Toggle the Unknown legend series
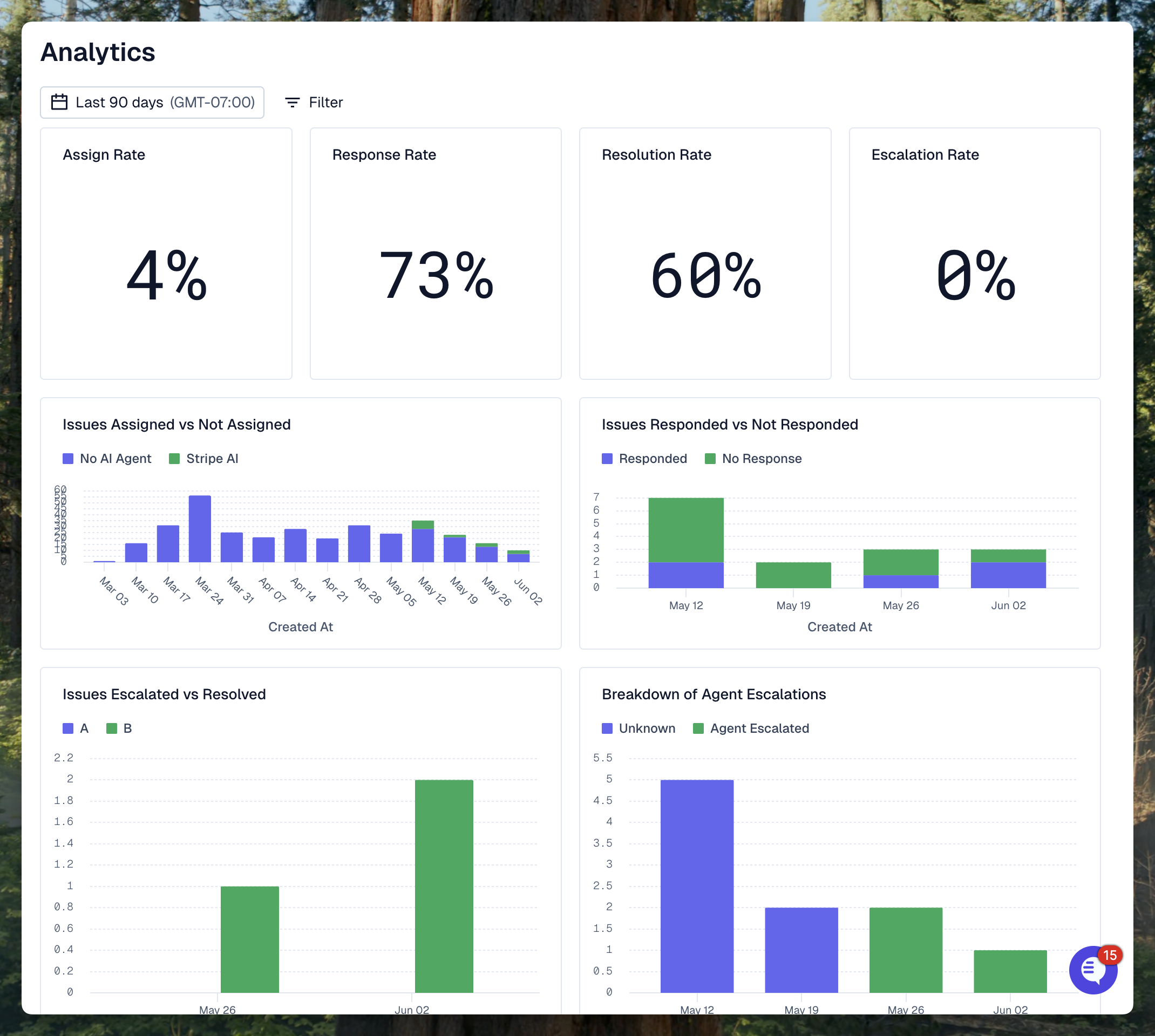Image resolution: width=1155 pixels, height=1036 pixels. click(638, 728)
